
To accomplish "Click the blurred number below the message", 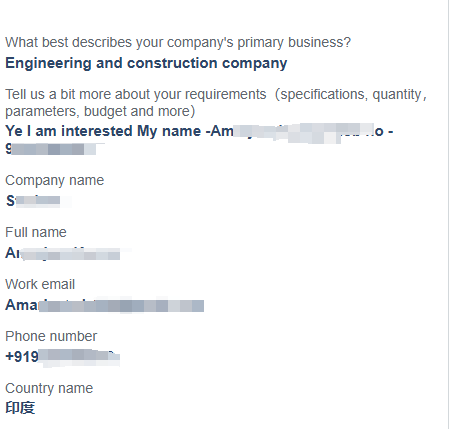I will tap(52, 149).
